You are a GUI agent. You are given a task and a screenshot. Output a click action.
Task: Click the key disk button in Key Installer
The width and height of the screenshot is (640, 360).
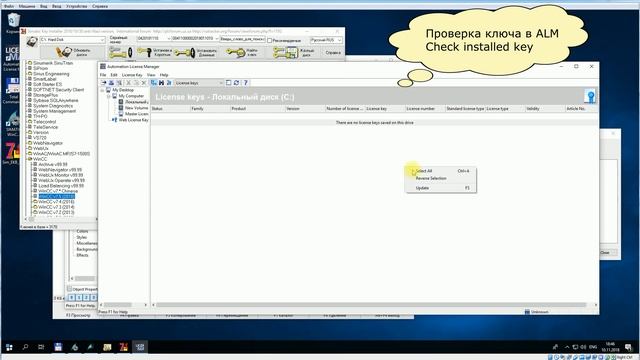pyautogui.click(x=293, y=52)
